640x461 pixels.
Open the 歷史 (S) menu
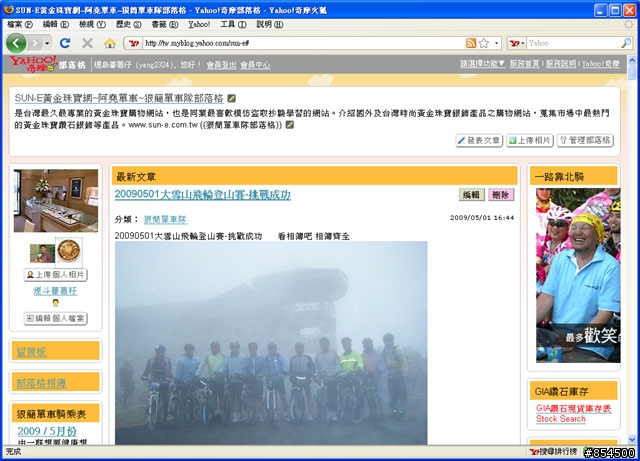coord(128,24)
